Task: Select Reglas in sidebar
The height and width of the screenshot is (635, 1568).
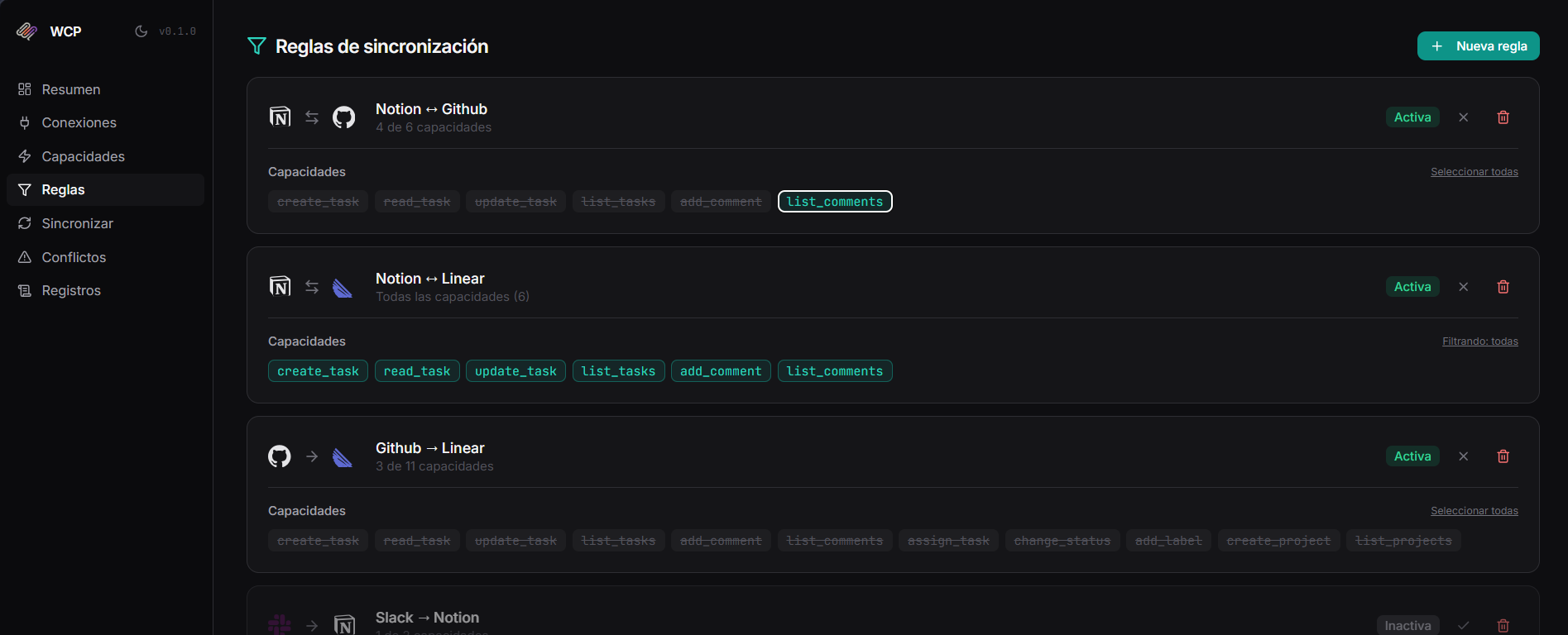Action: 105,189
